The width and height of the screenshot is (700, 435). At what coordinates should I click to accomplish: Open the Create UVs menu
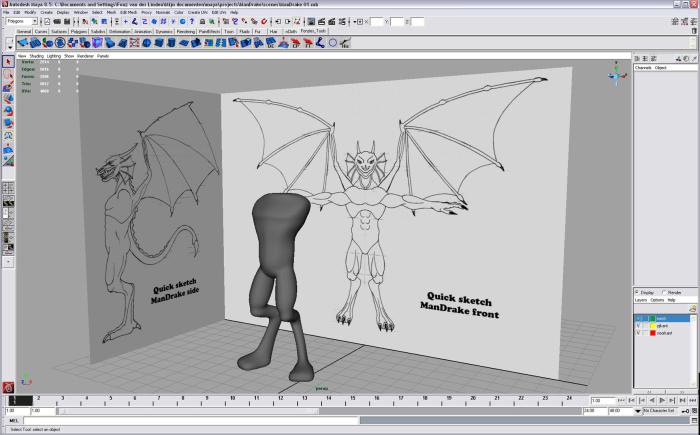tap(198, 13)
